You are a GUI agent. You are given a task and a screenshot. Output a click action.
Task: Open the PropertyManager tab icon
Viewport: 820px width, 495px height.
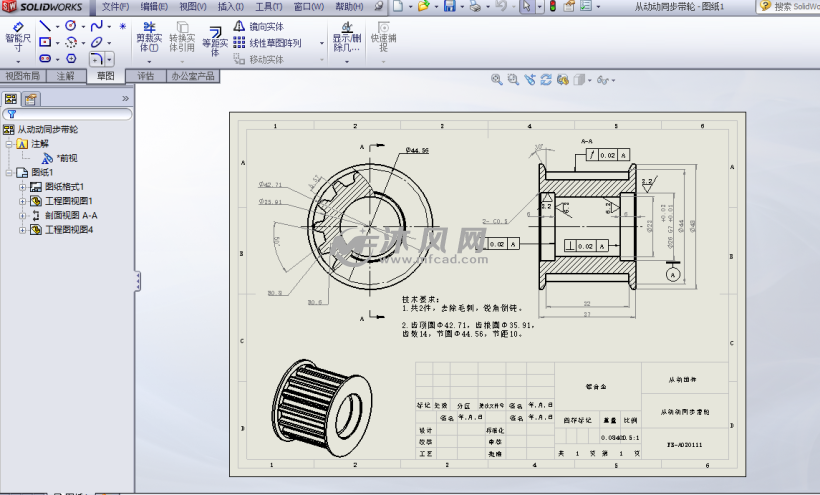pos(31,99)
